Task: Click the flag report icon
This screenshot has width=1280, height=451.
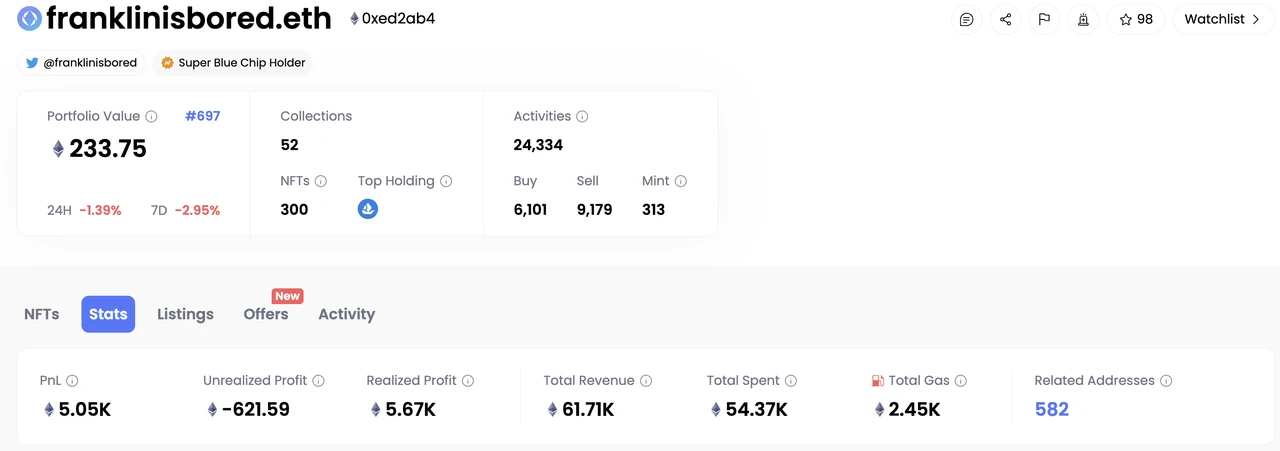Action: coord(1044,19)
